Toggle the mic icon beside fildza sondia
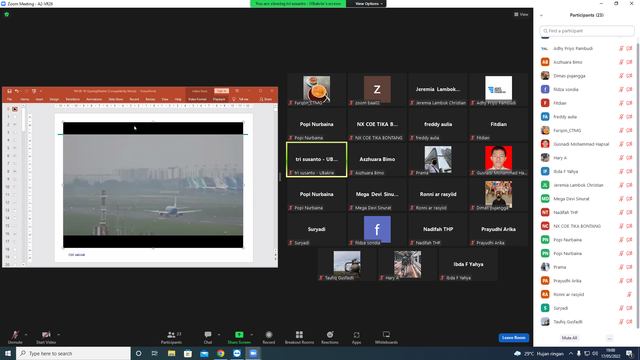The image size is (640, 360). pyautogui.click(x=621, y=89)
